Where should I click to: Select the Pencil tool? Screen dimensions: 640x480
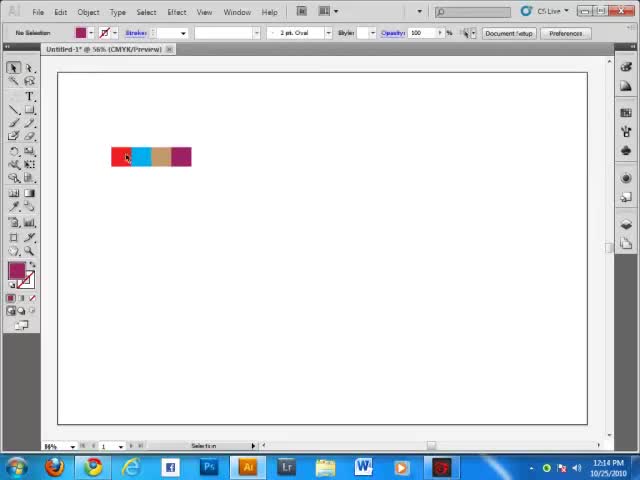[x=29, y=123]
